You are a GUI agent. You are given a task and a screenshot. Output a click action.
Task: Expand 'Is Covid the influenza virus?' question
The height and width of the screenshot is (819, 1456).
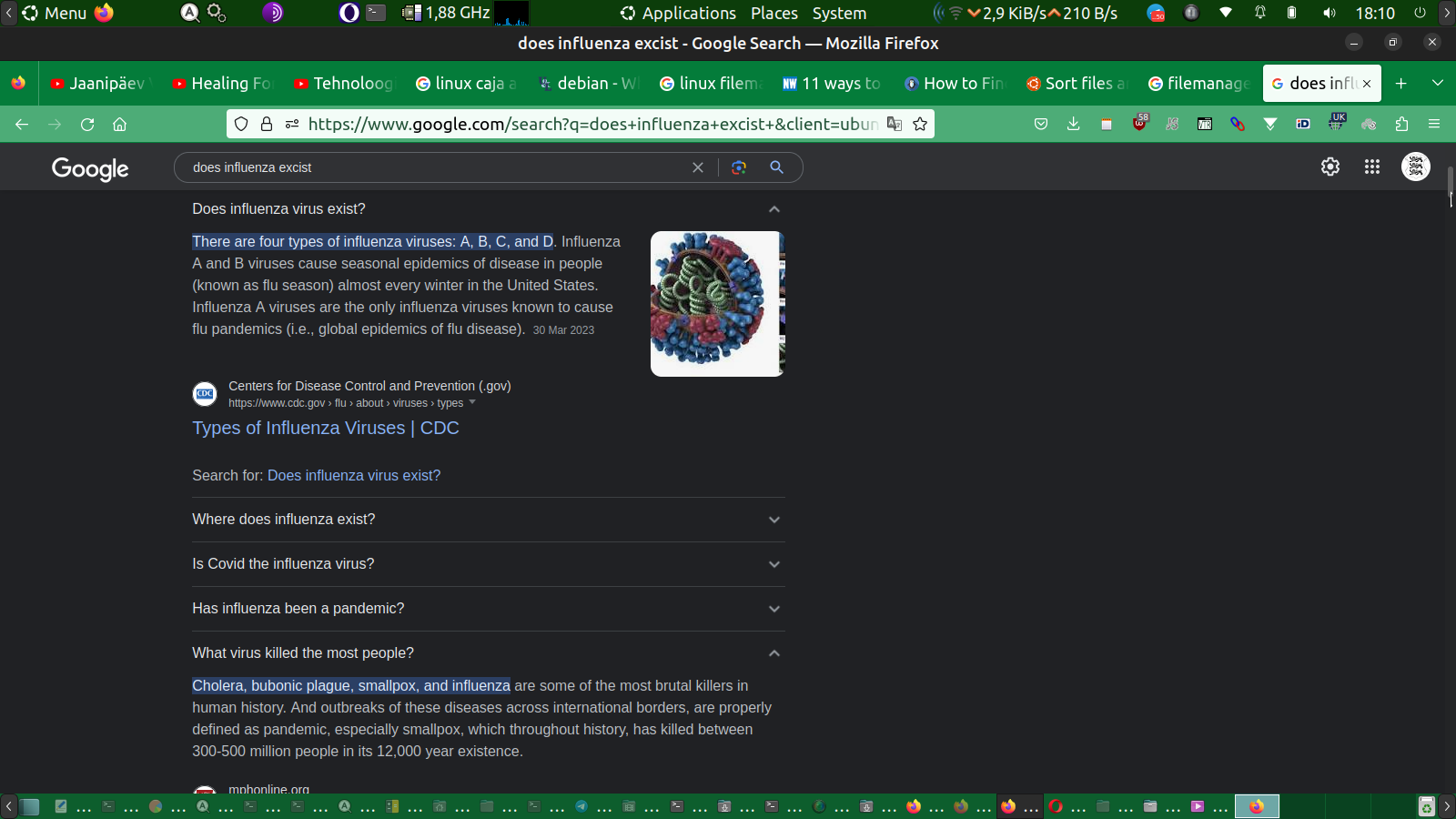[x=488, y=564]
